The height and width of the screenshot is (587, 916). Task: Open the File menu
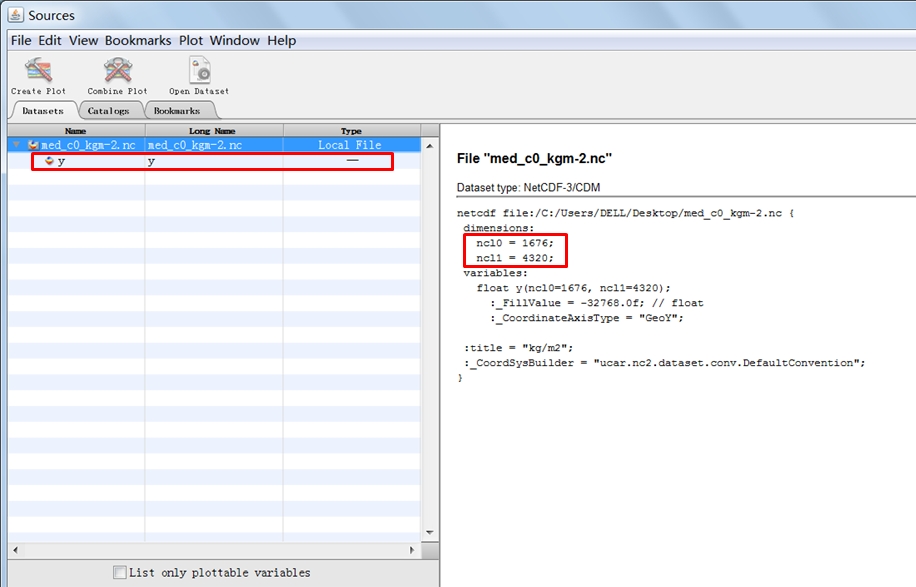tap(21, 41)
